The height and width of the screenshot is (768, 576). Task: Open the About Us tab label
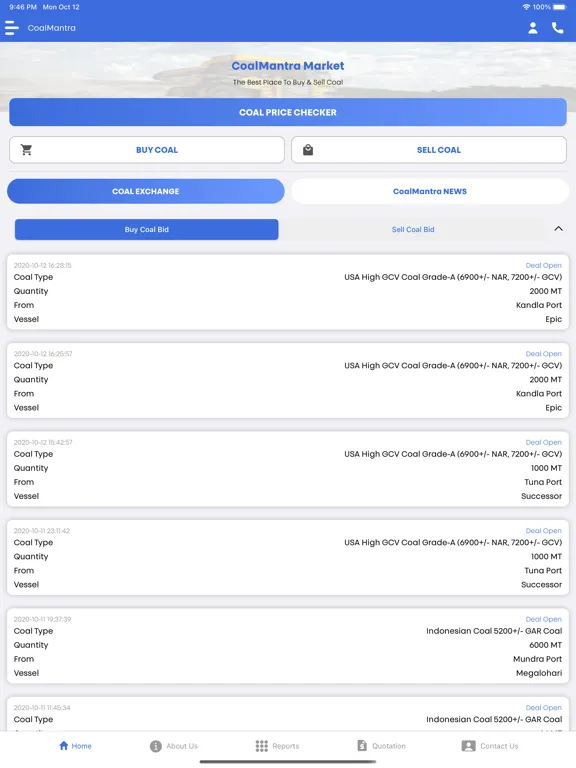(182, 746)
